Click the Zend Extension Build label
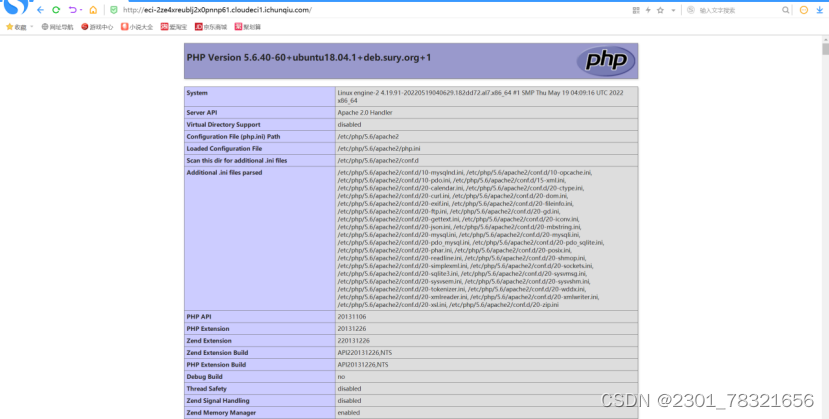 [x=217, y=353]
